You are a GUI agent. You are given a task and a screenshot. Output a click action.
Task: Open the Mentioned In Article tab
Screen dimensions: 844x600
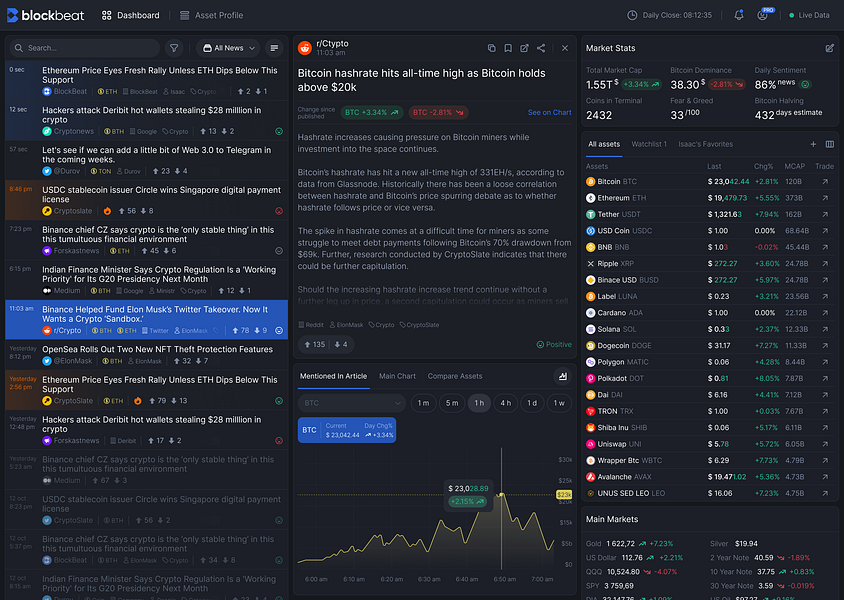(x=333, y=376)
